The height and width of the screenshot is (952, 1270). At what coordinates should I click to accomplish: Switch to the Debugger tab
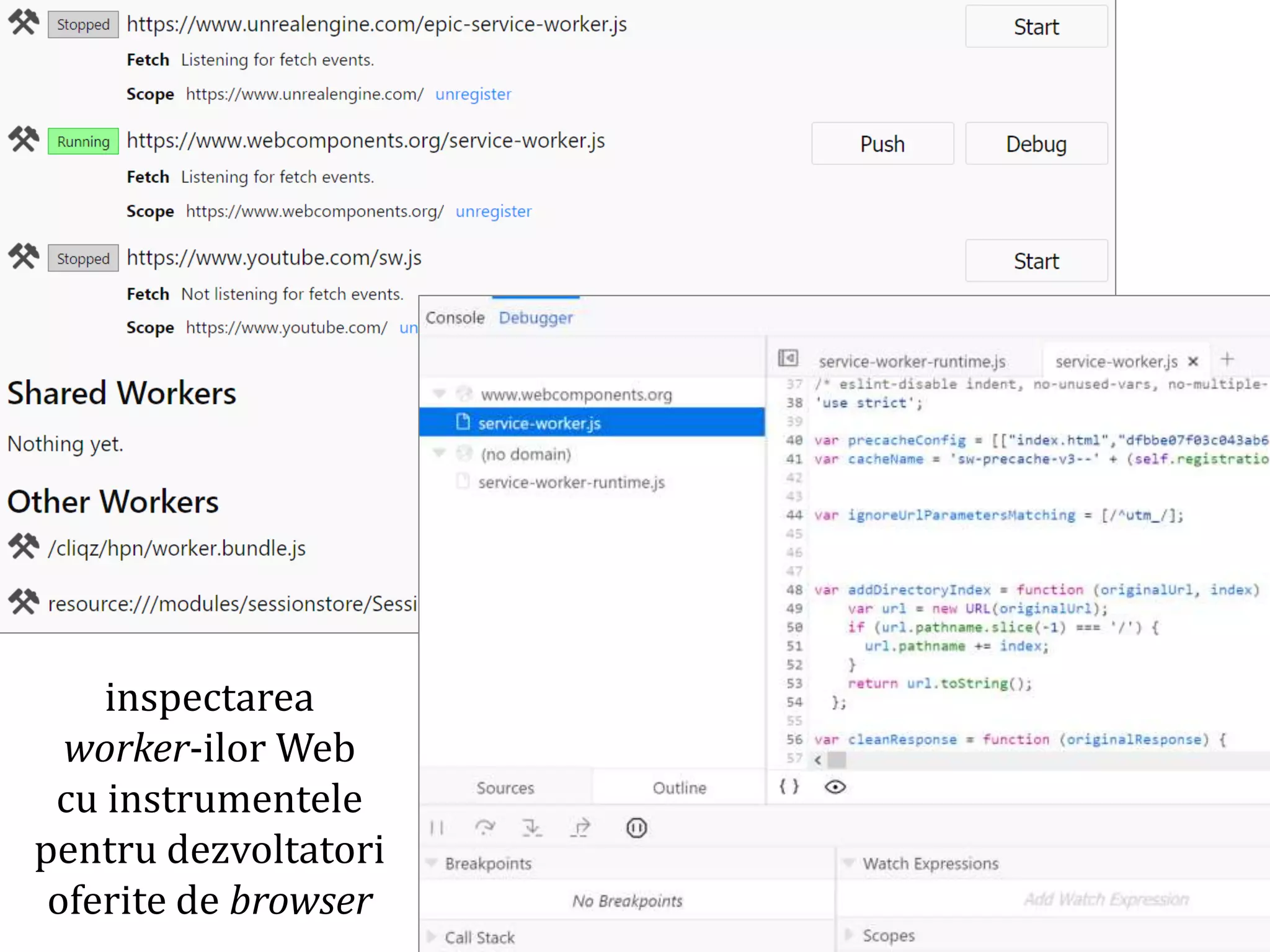[536, 317]
